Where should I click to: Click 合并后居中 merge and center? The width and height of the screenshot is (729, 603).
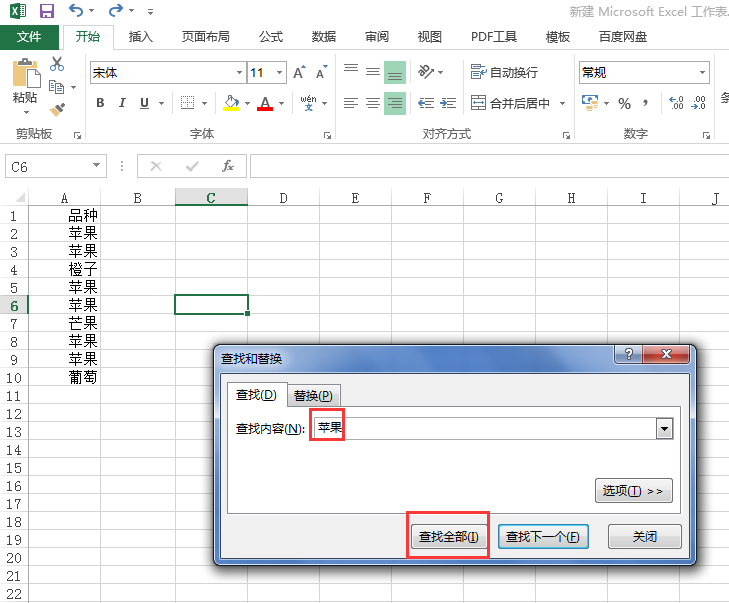click(510, 103)
